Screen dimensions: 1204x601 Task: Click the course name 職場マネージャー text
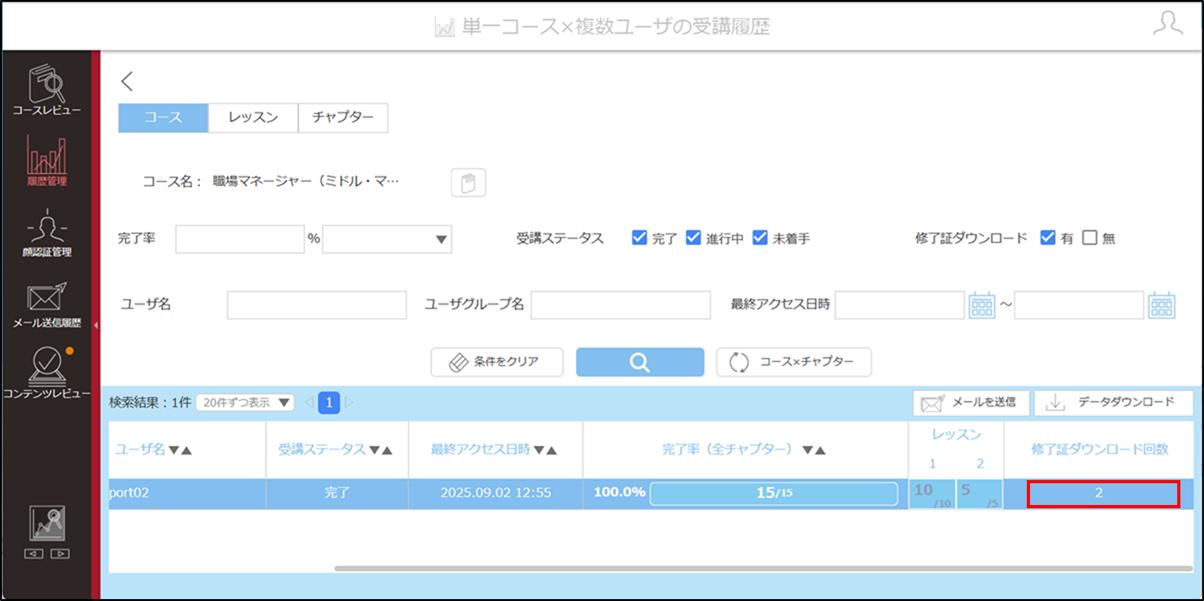pyautogui.click(x=306, y=182)
